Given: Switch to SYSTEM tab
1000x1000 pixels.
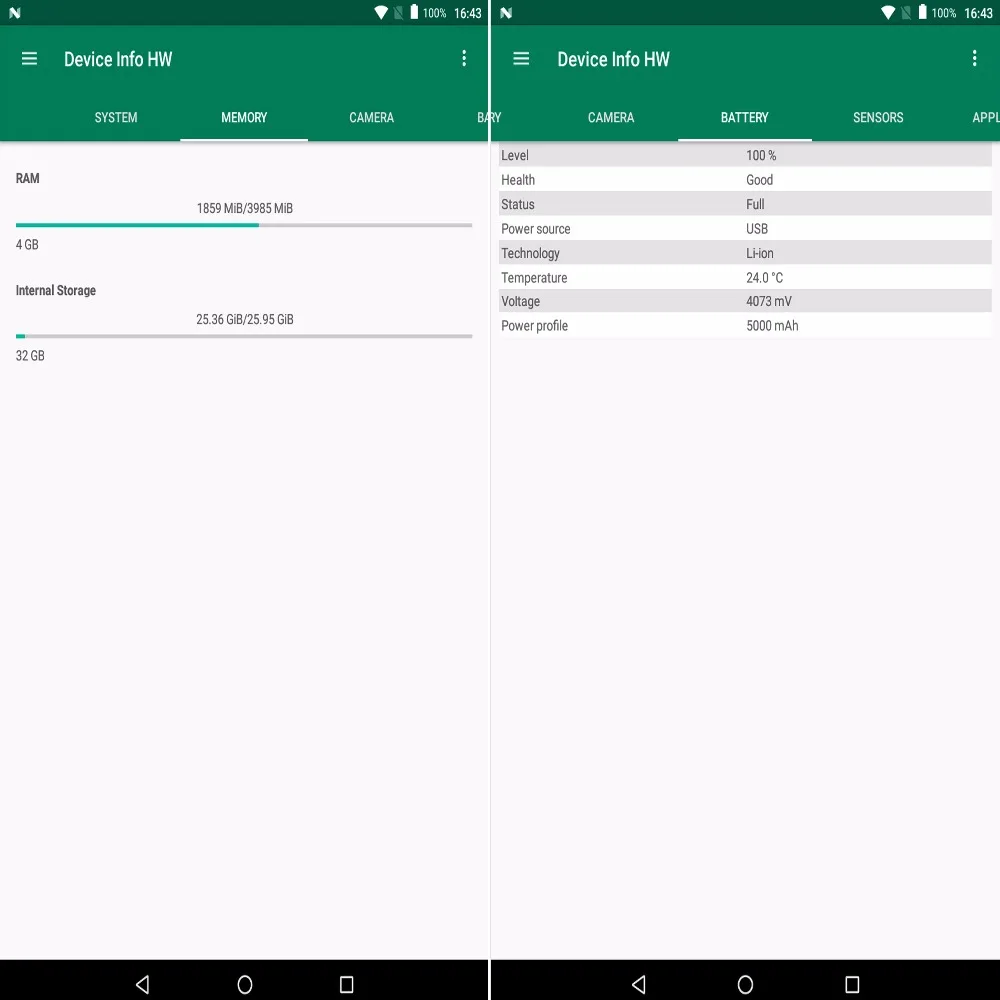Looking at the screenshot, I should tap(116, 117).
